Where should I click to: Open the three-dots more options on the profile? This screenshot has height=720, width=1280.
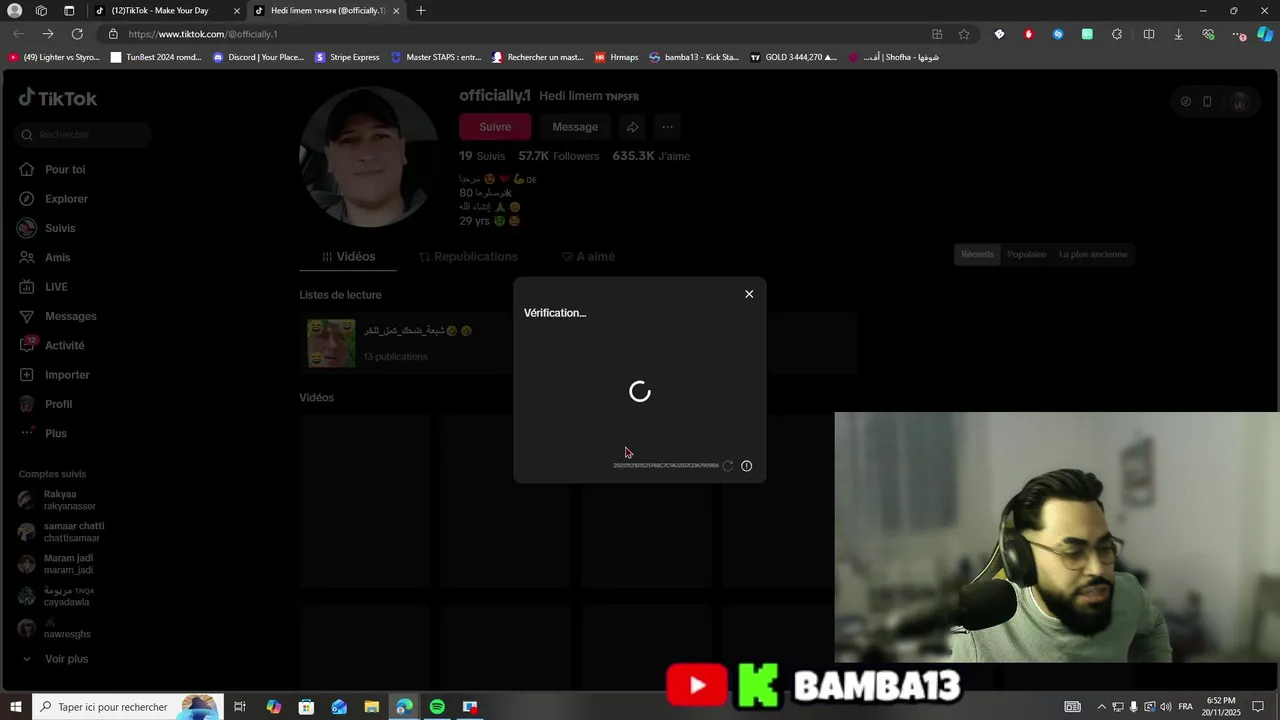pyautogui.click(x=667, y=127)
